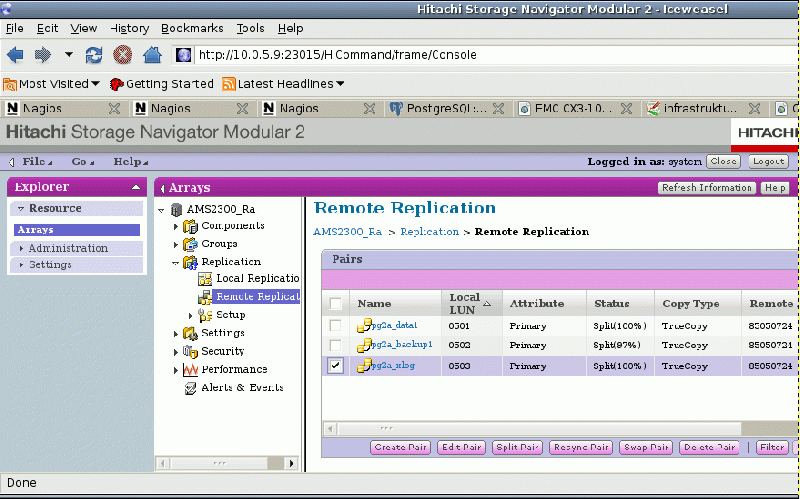This screenshot has height=499, width=800.
Task: Click the AMS2300_Ra array icon
Action: tap(177, 209)
